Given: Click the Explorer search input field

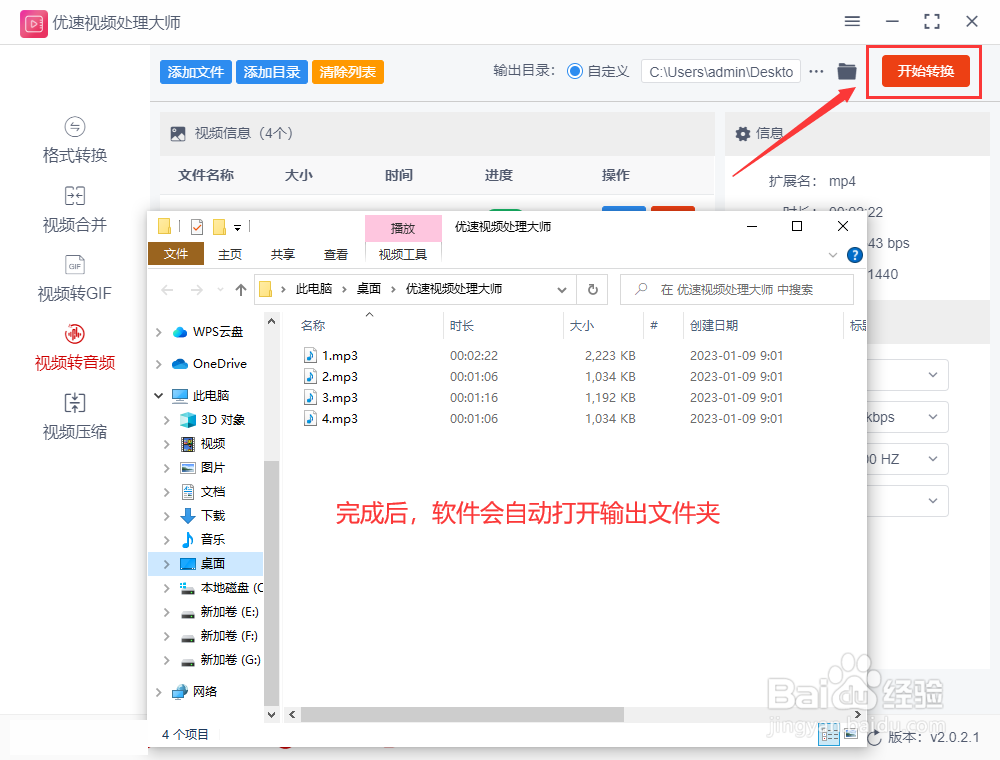Looking at the screenshot, I should 737,289.
